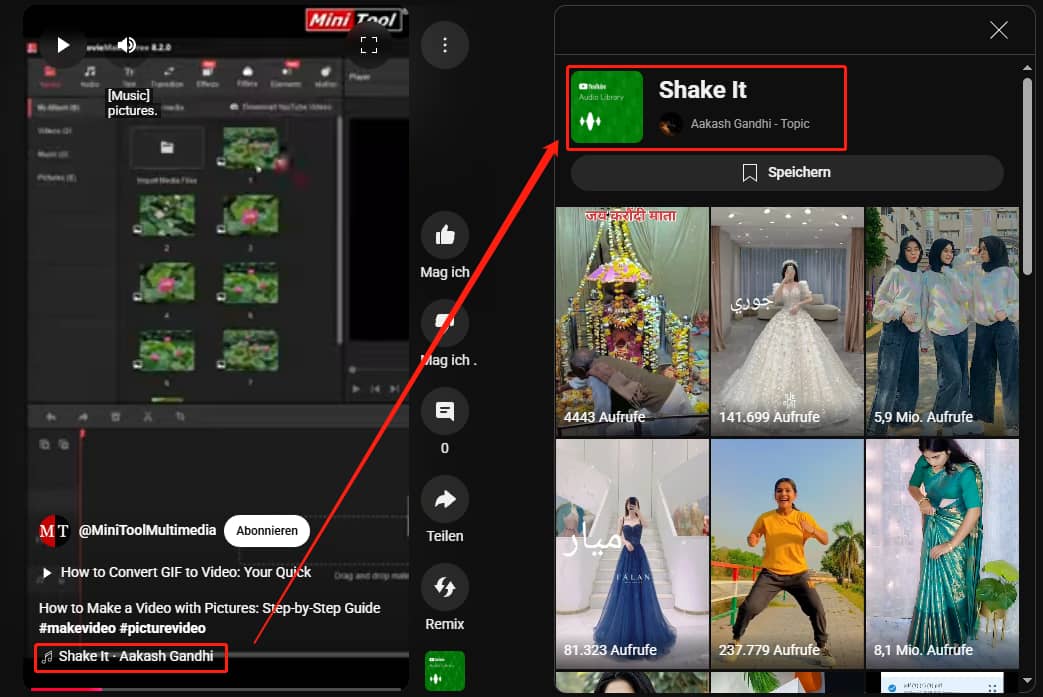Viewport: 1043px width, 697px height.
Task: Save the sound with Speichern
Action: tap(787, 173)
